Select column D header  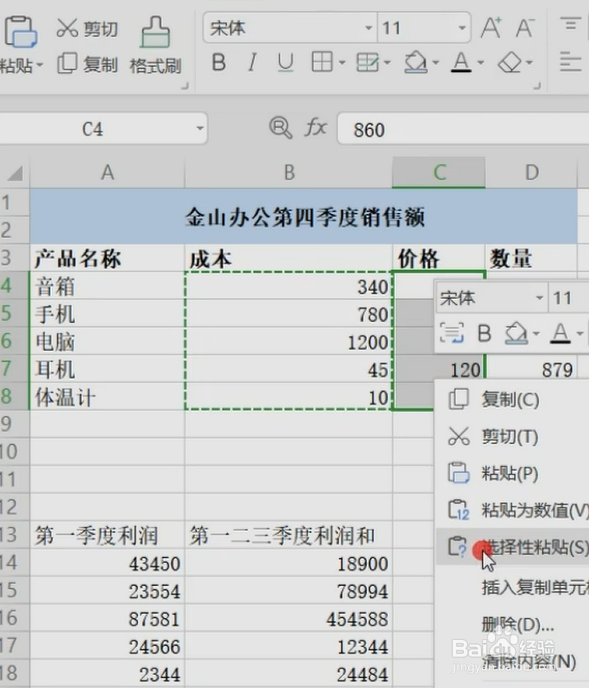click(532, 173)
